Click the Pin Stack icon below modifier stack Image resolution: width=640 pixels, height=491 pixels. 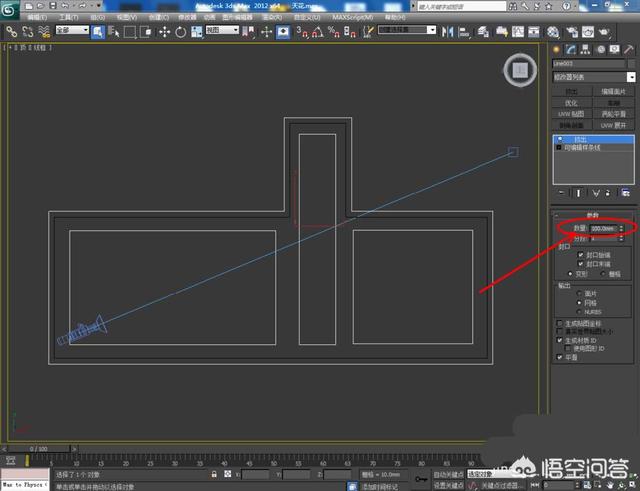(562, 193)
